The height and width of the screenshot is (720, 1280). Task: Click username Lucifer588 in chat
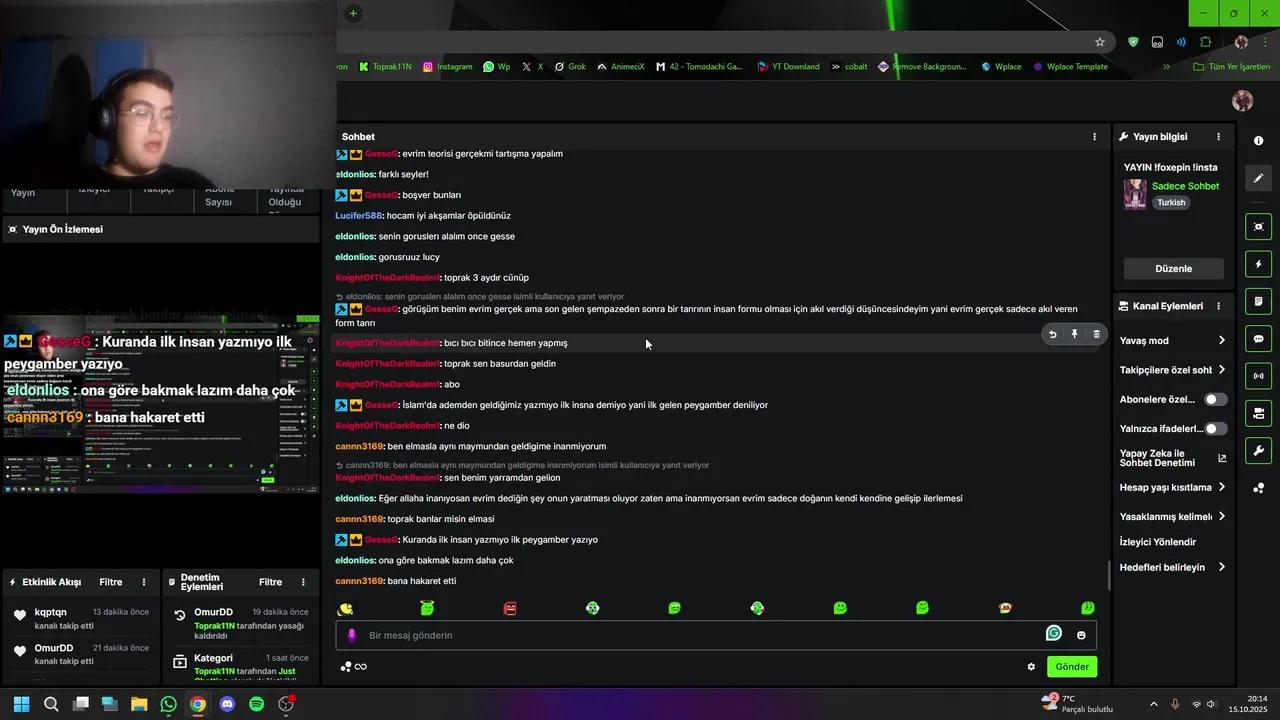point(359,216)
